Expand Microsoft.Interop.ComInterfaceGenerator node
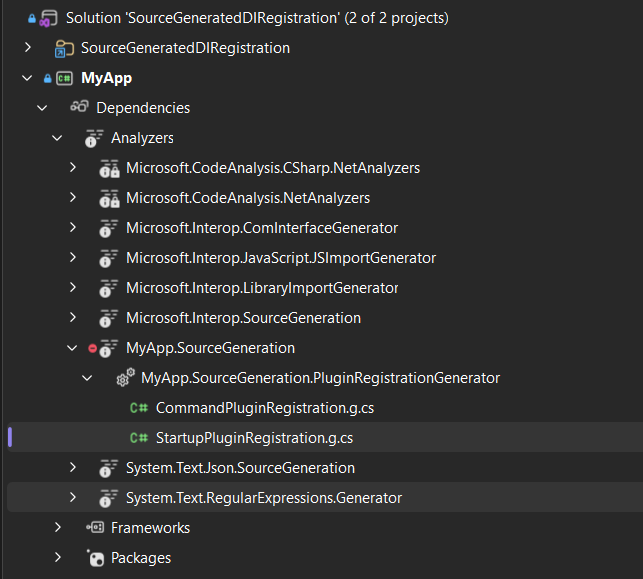Image resolution: width=643 pixels, height=579 pixels. tap(73, 227)
